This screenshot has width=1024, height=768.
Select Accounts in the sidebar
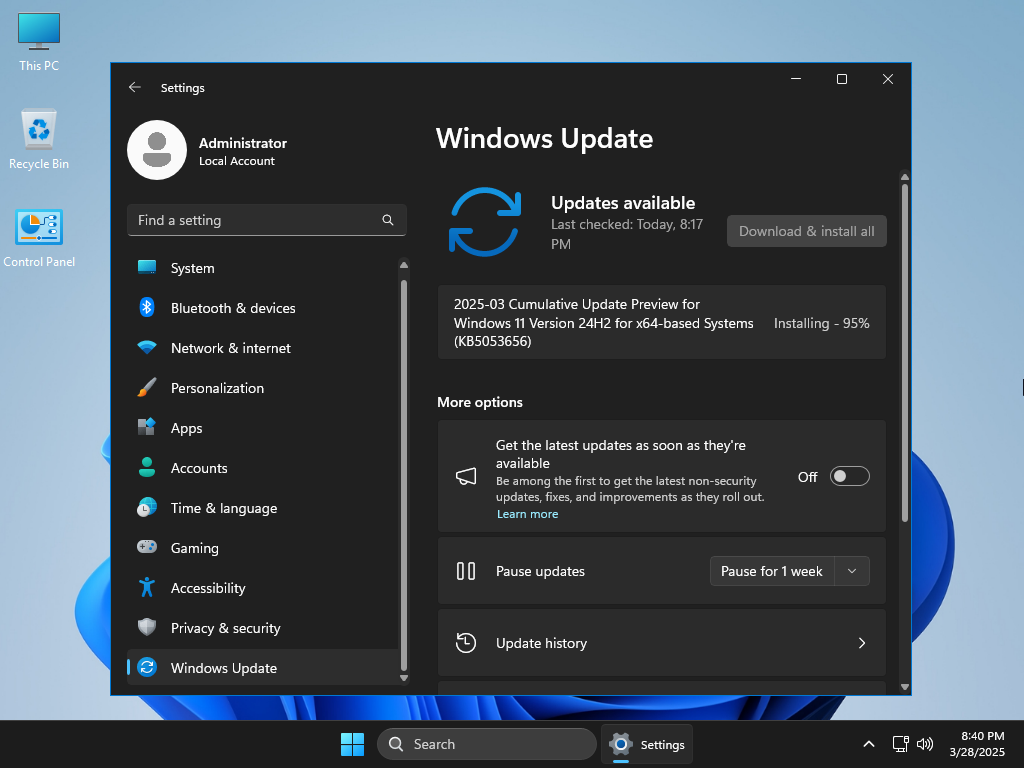(x=263, y=468)
